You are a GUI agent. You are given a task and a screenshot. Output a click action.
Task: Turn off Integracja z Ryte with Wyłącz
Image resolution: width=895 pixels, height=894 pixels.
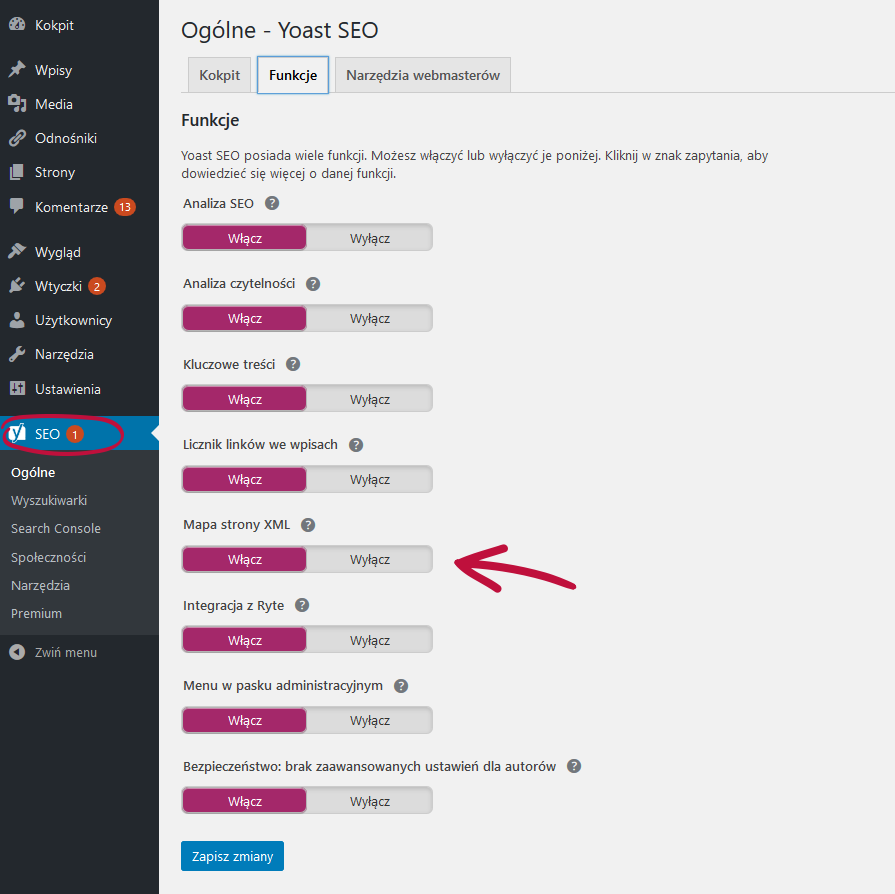(370, 640)
